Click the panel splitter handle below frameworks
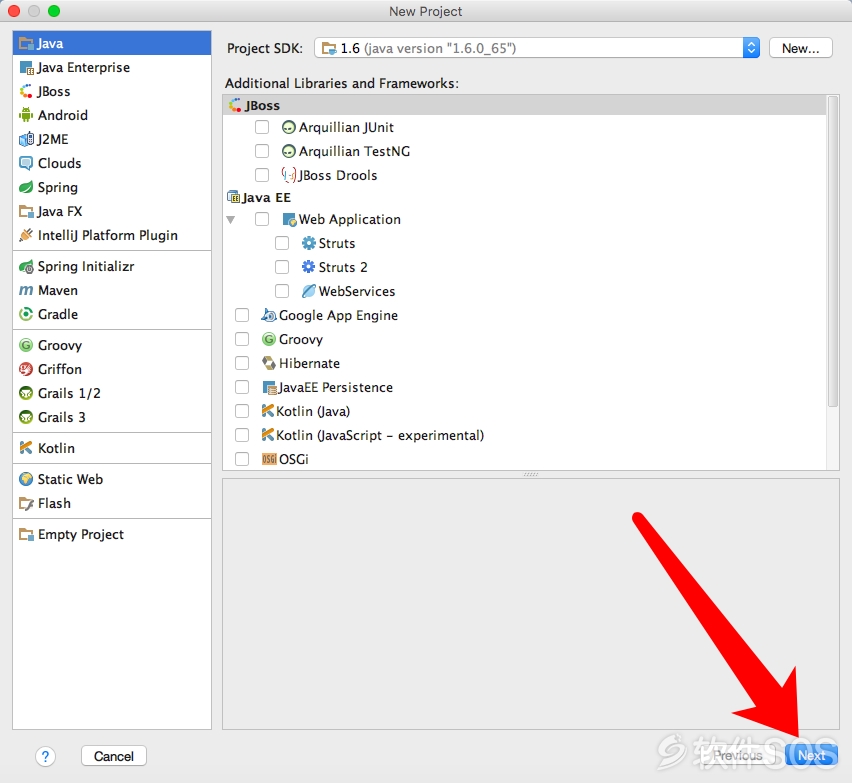The height and width of the screenshot is (783, 852). point(530,474)
